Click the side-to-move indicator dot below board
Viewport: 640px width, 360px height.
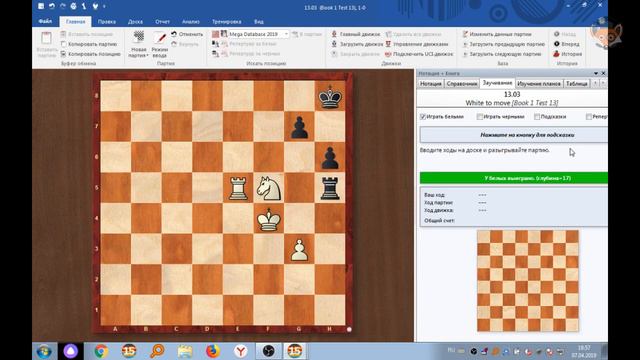(349, 329)
